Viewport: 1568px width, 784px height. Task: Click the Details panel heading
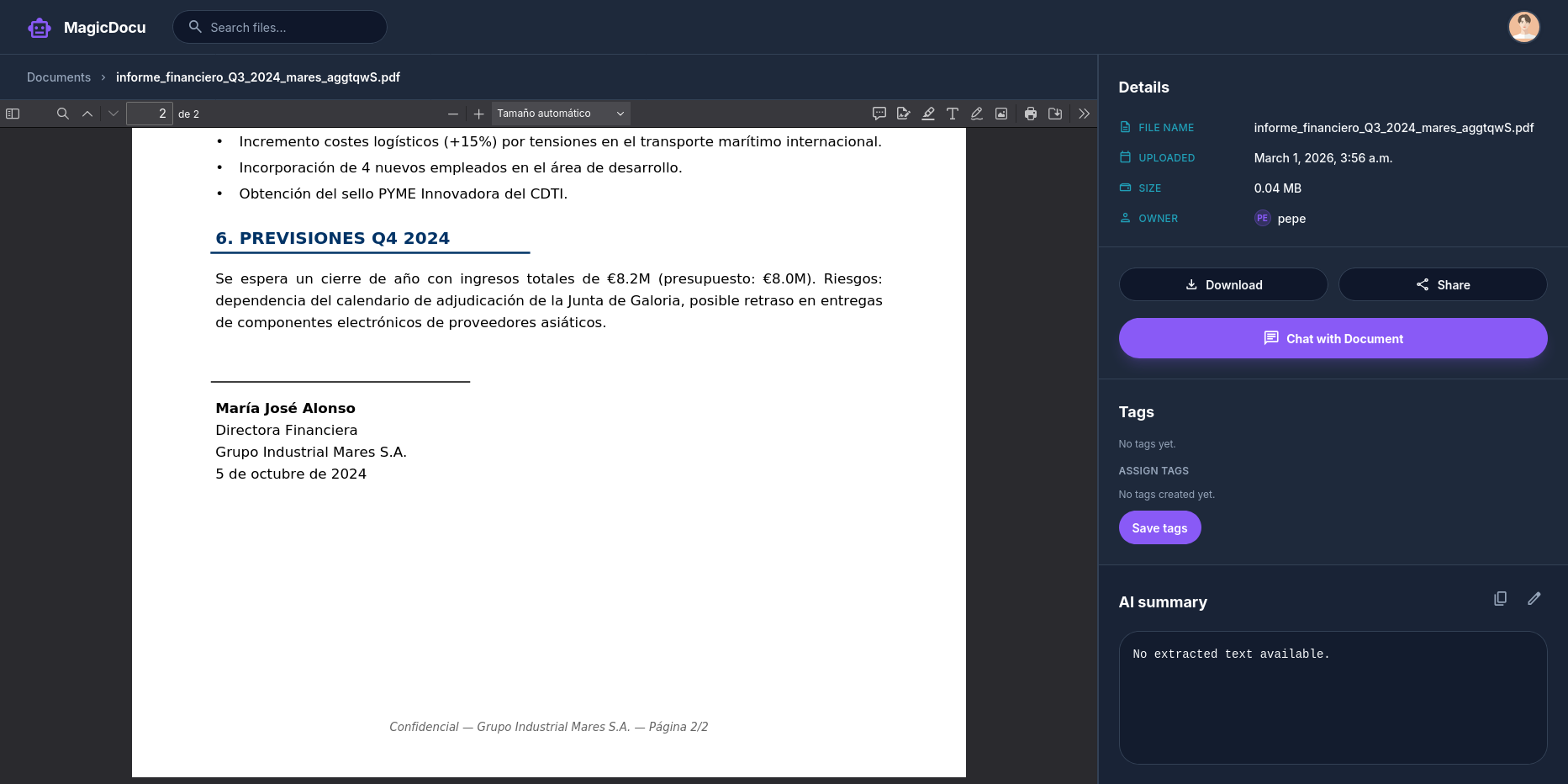point(1144,87)
